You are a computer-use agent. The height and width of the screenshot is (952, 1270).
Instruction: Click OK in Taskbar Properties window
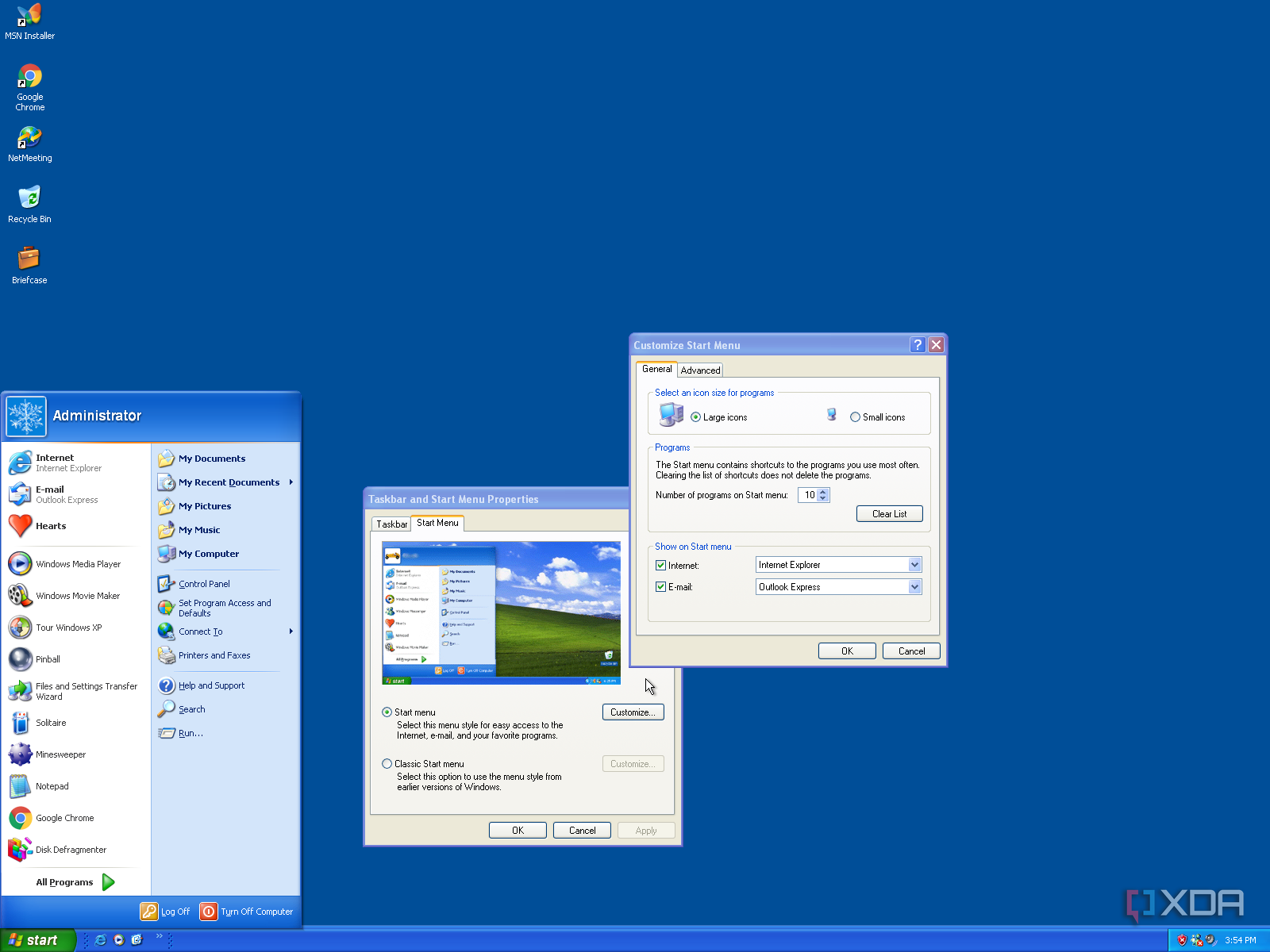click(x=518, y=831)
